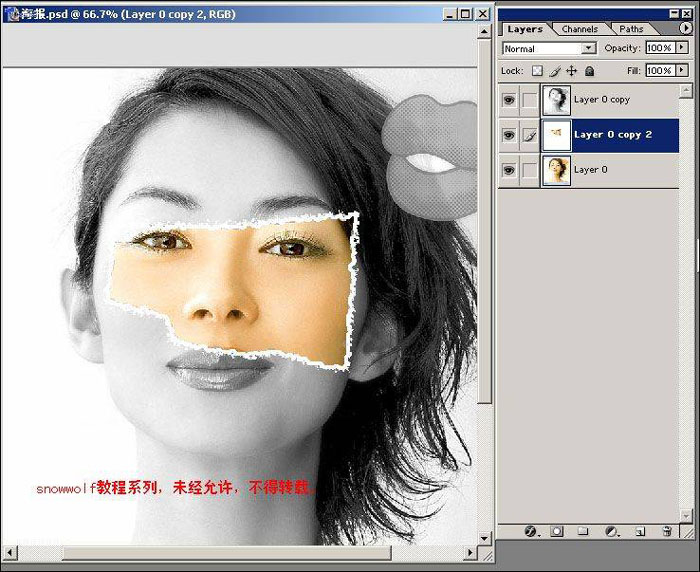Screen dimensions: 700x572
Task: Click the Delete layer trash icon
Action: [x=667, y=532]
